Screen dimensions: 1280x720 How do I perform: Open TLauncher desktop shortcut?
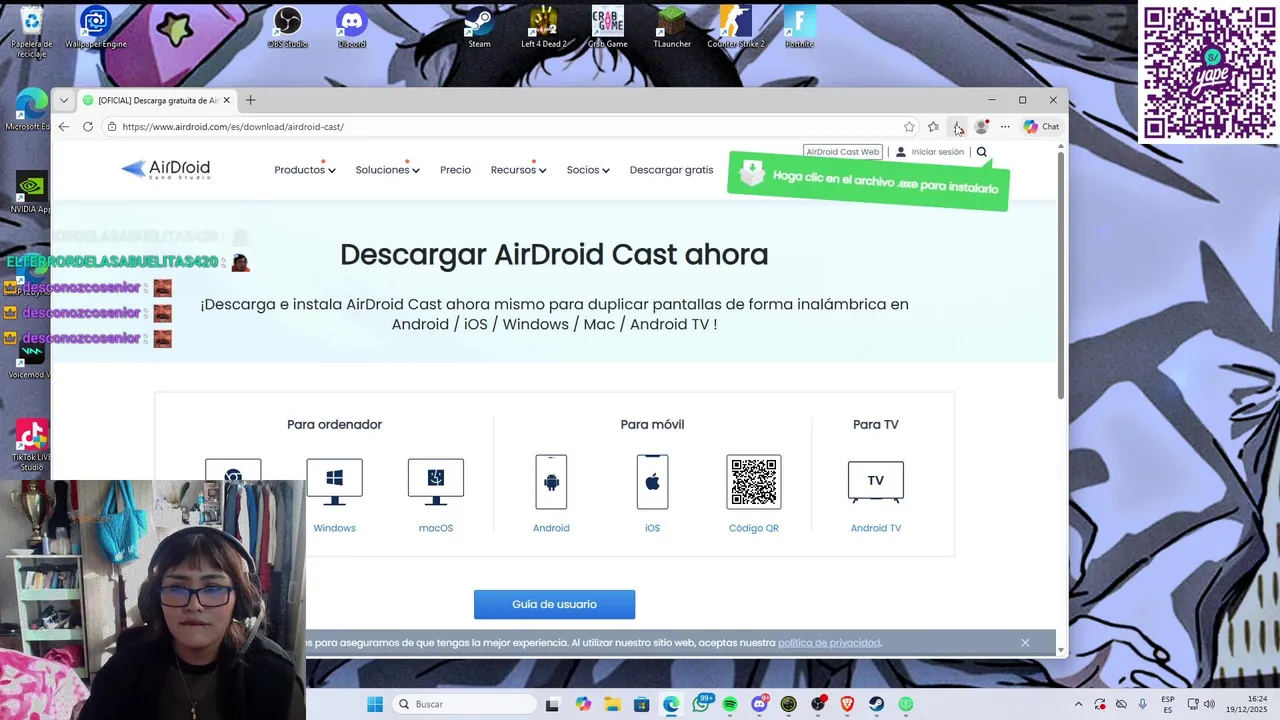tap(672, 27)
